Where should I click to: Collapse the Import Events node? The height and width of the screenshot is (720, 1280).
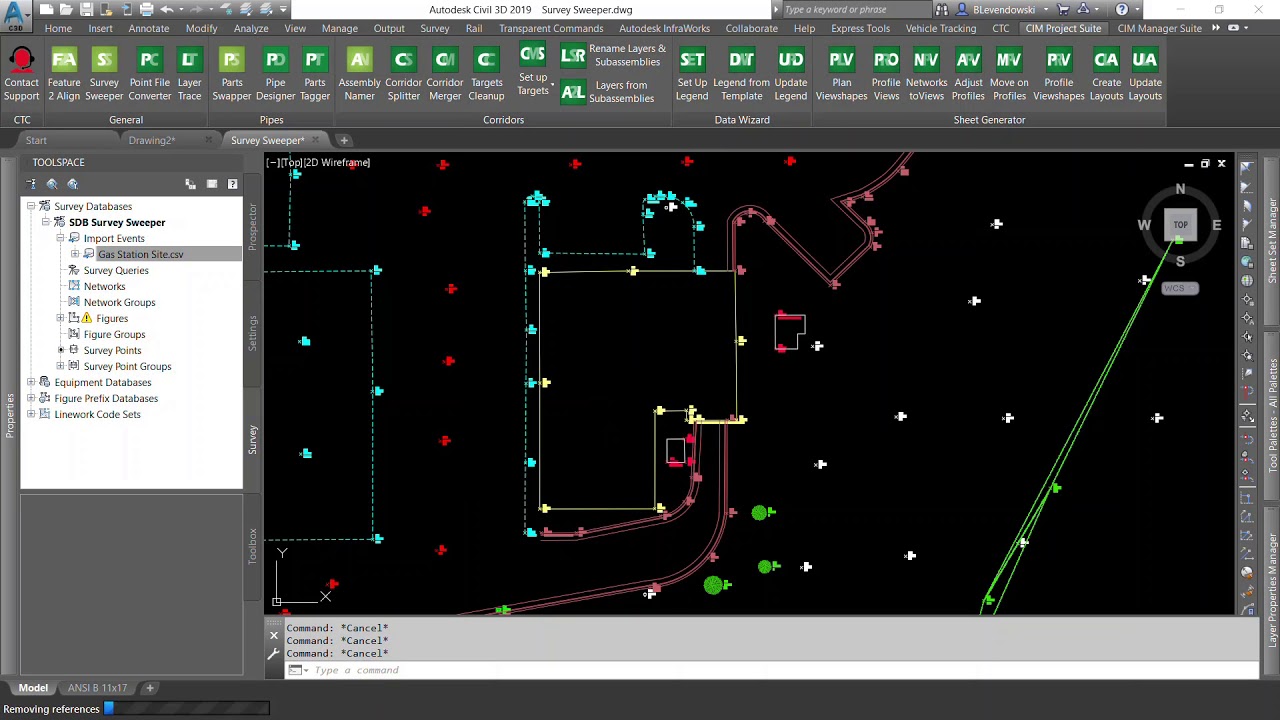click(x=61, y=238)
